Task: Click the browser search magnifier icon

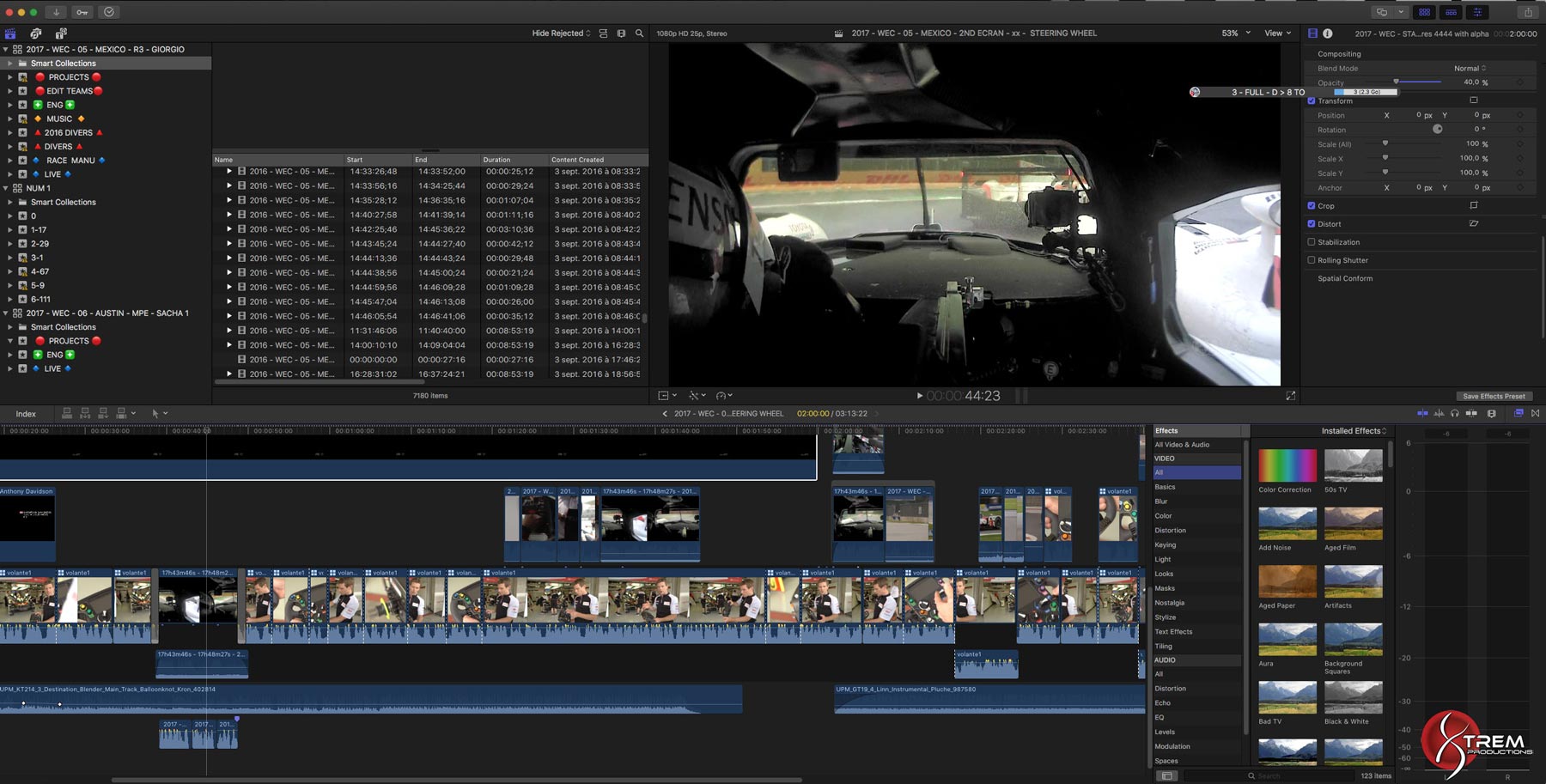Action: tap(639, 33)
